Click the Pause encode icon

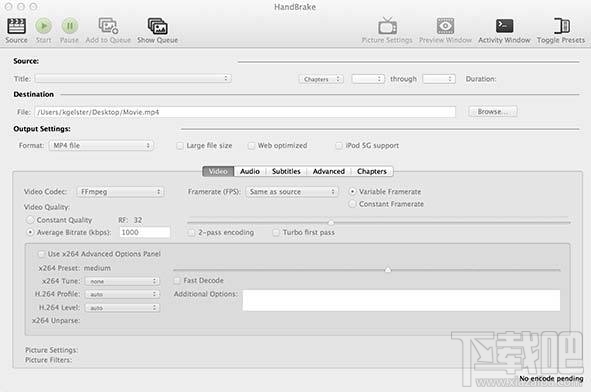70,26
